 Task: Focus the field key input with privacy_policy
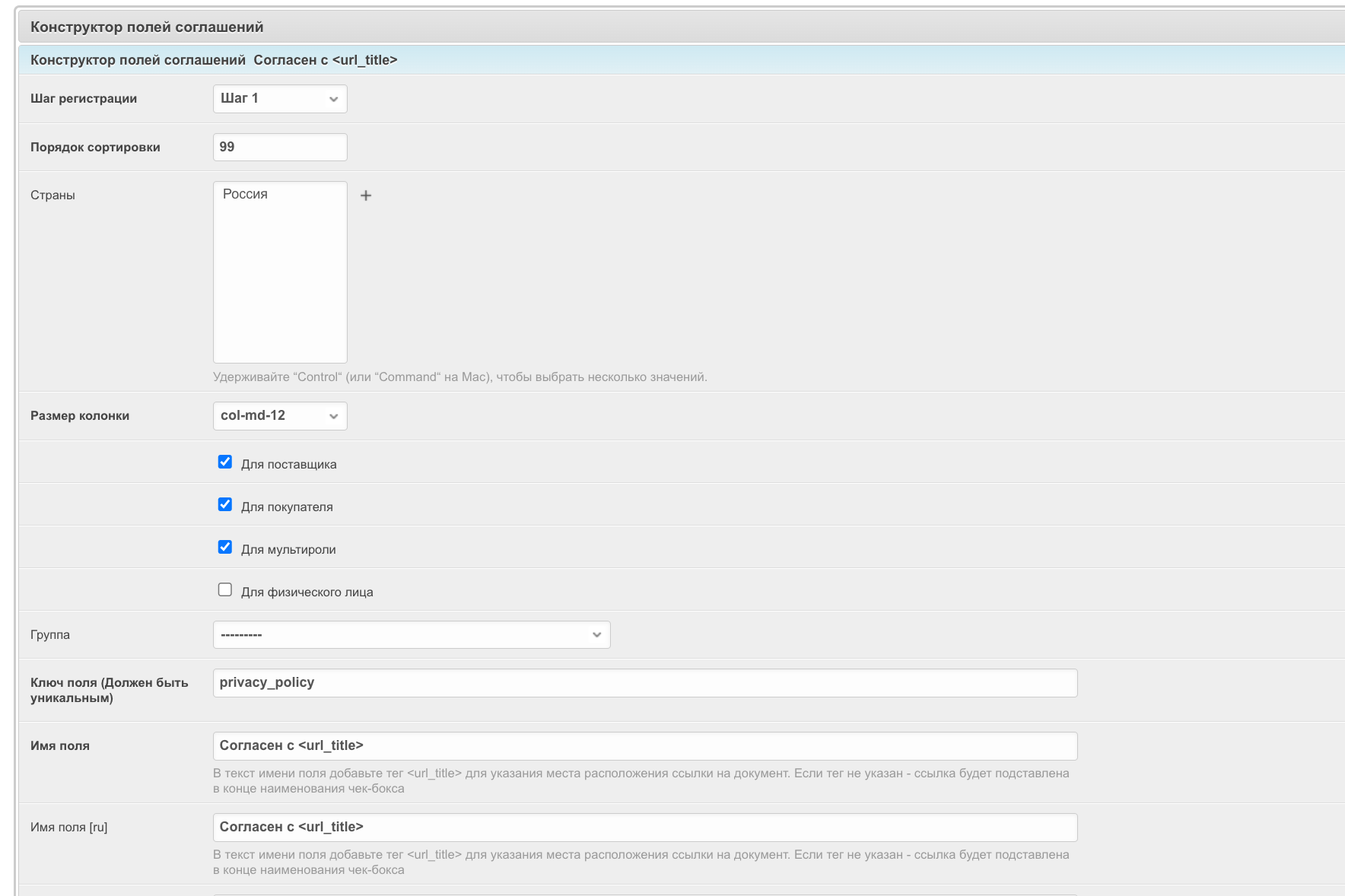644,683
